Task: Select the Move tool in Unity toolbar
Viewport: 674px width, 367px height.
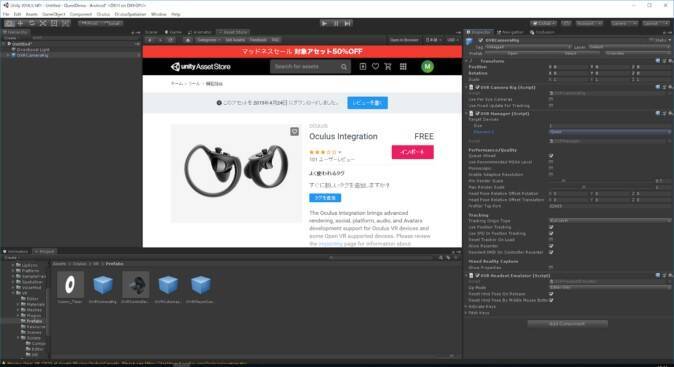Action: coord(20,23)
